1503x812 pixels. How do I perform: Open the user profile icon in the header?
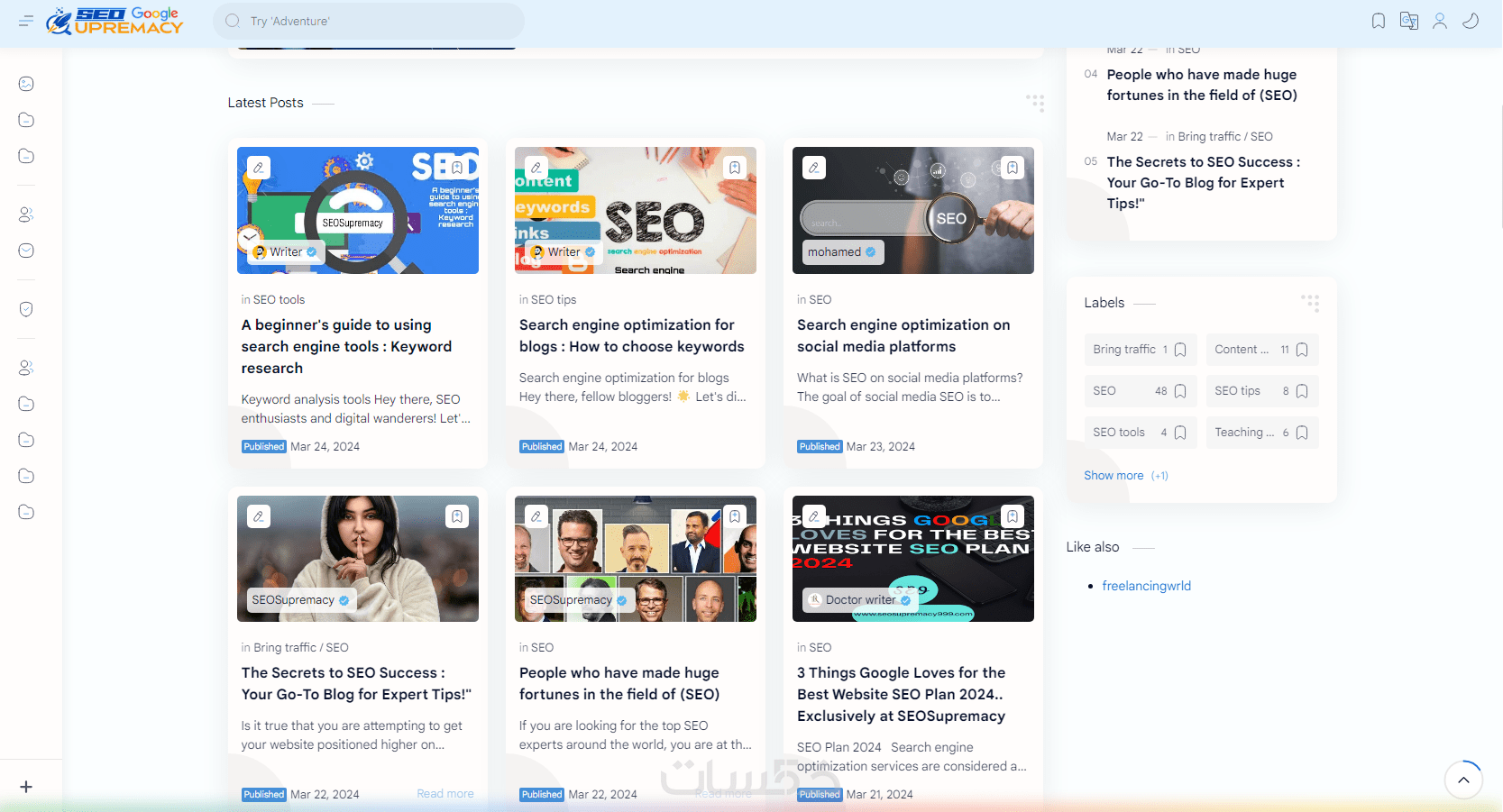tap(1440, 21)
